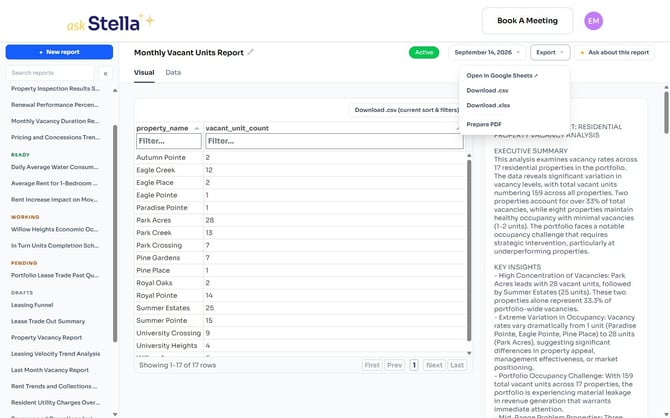Click the University Heights cell

pyautogui.click(x=167, y=346)
